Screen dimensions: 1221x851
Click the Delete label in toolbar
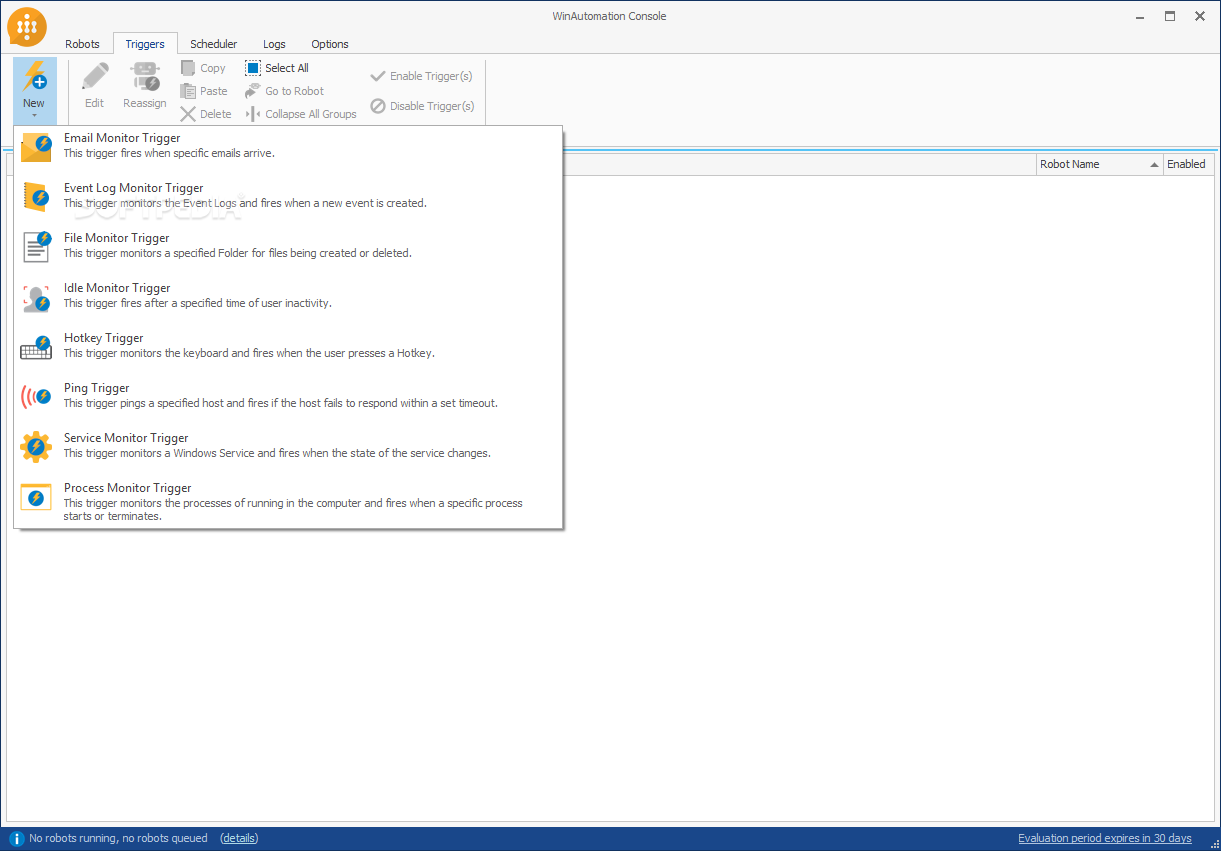click(x=216, y=114)
